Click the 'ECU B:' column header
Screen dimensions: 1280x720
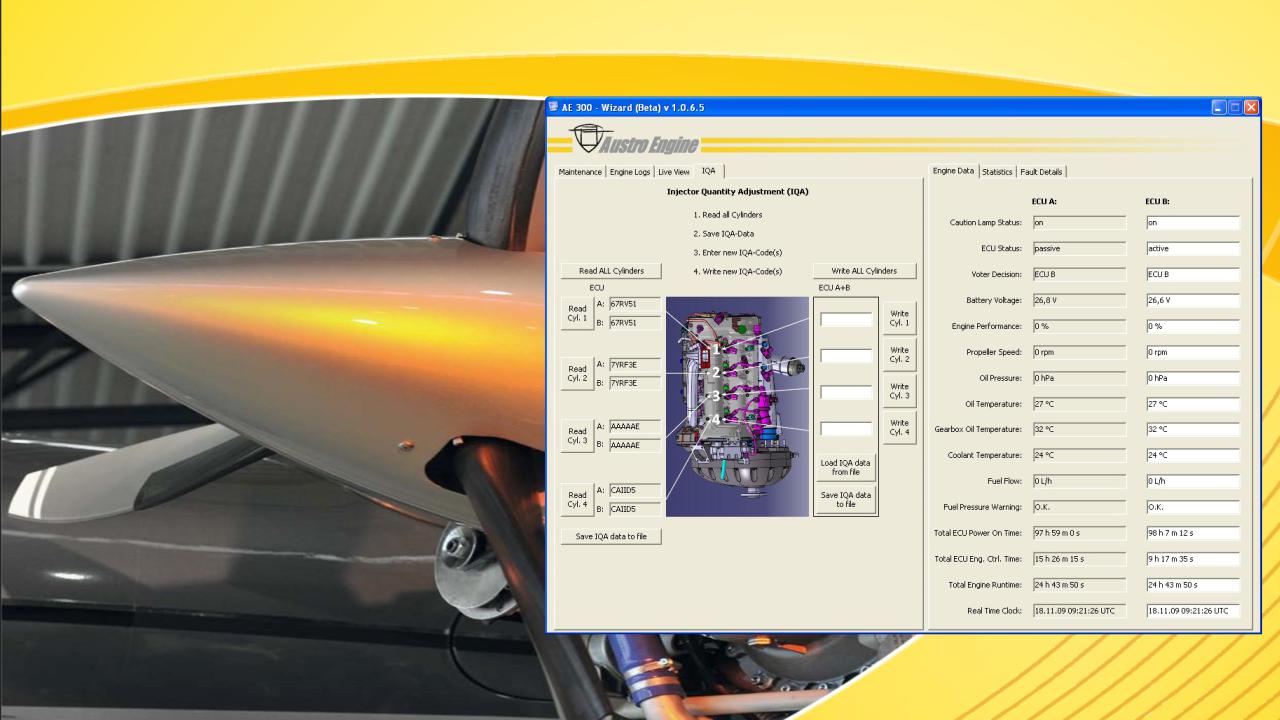1157,201
